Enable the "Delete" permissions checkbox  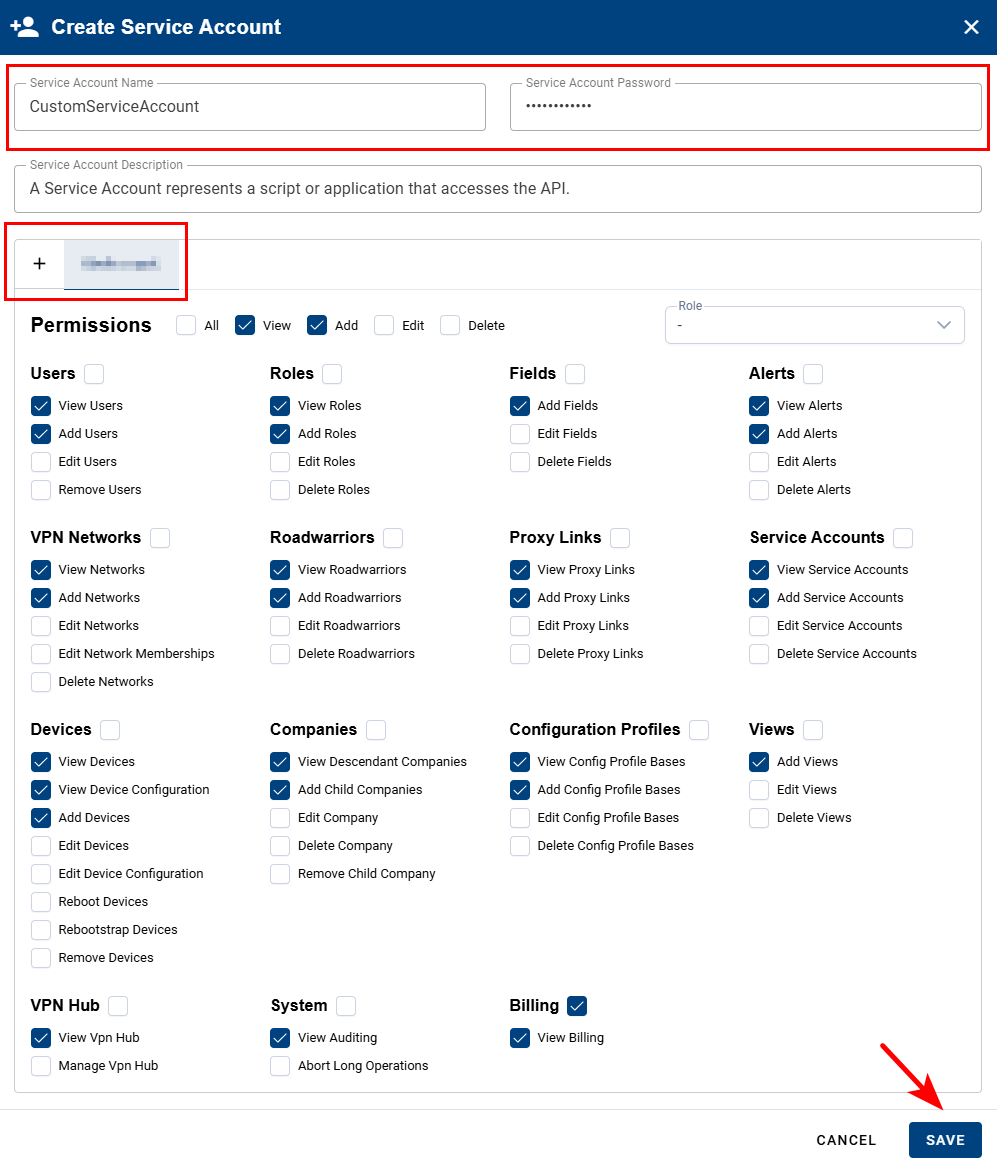pos(449,325)
